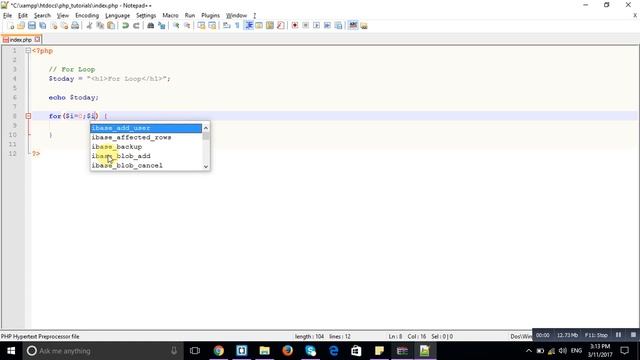Screen dimensions: 640x360
Task: Open the File menu
Action: point(7,16)
